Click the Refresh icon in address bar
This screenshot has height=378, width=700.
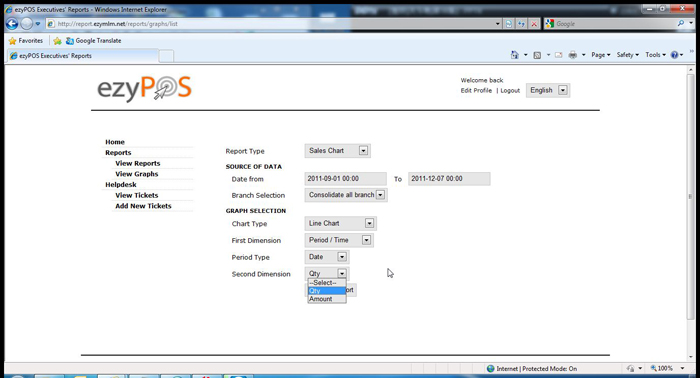(x=521, y=24)
